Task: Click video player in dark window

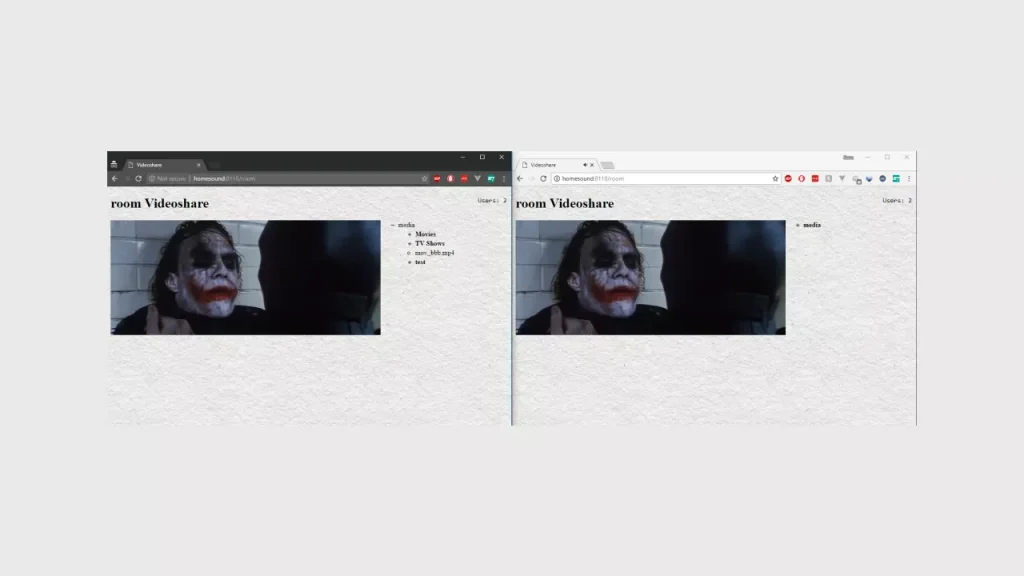Action: pyautogui.click(x=246, y=278)
